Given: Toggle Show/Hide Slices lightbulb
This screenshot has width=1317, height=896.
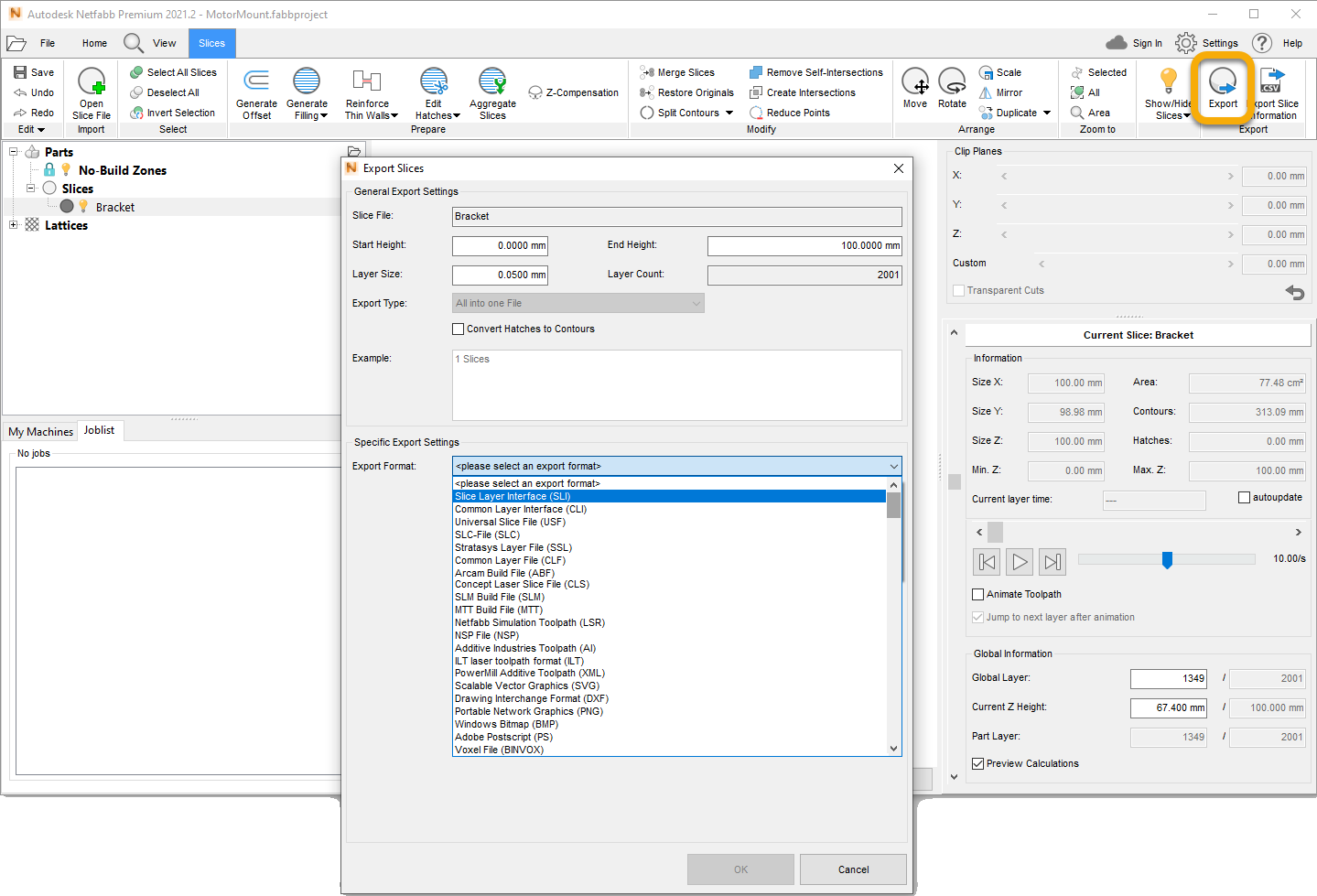Looking at the screenshot, I should [x=1168, y=81].
